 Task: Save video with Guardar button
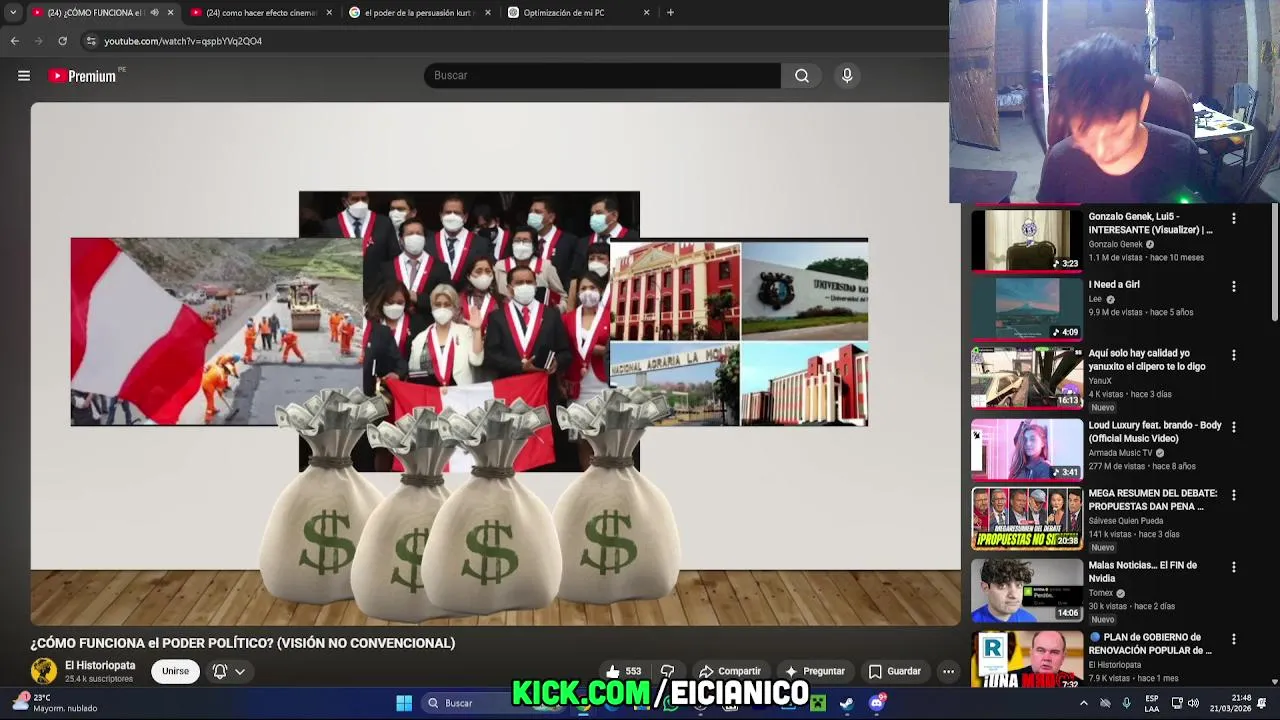pos(895,671)
